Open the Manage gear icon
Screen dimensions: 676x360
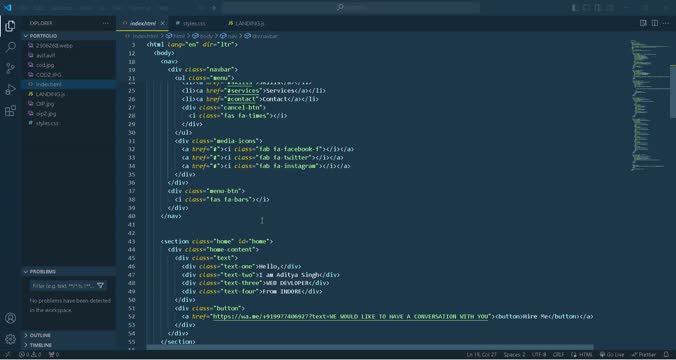10,339
